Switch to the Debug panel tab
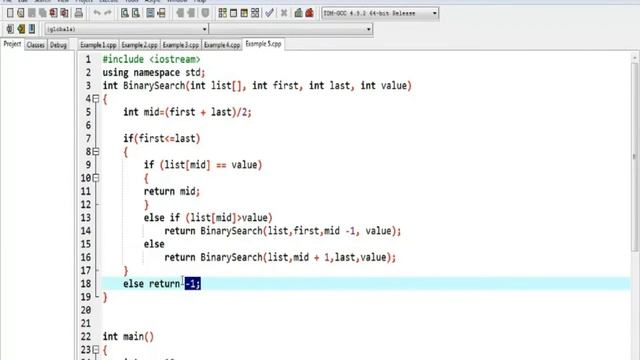This screenshot has width=640, height=360. 58,45
